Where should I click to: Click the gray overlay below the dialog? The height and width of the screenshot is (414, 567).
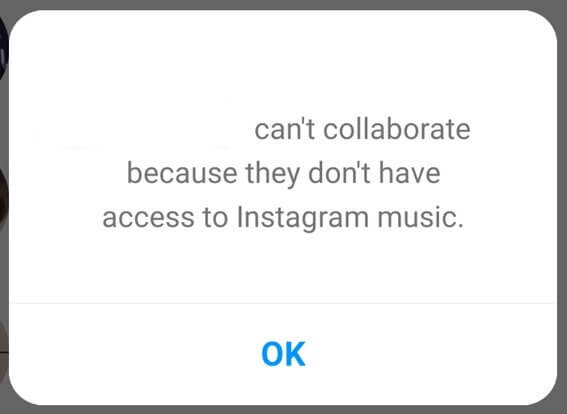284,410
